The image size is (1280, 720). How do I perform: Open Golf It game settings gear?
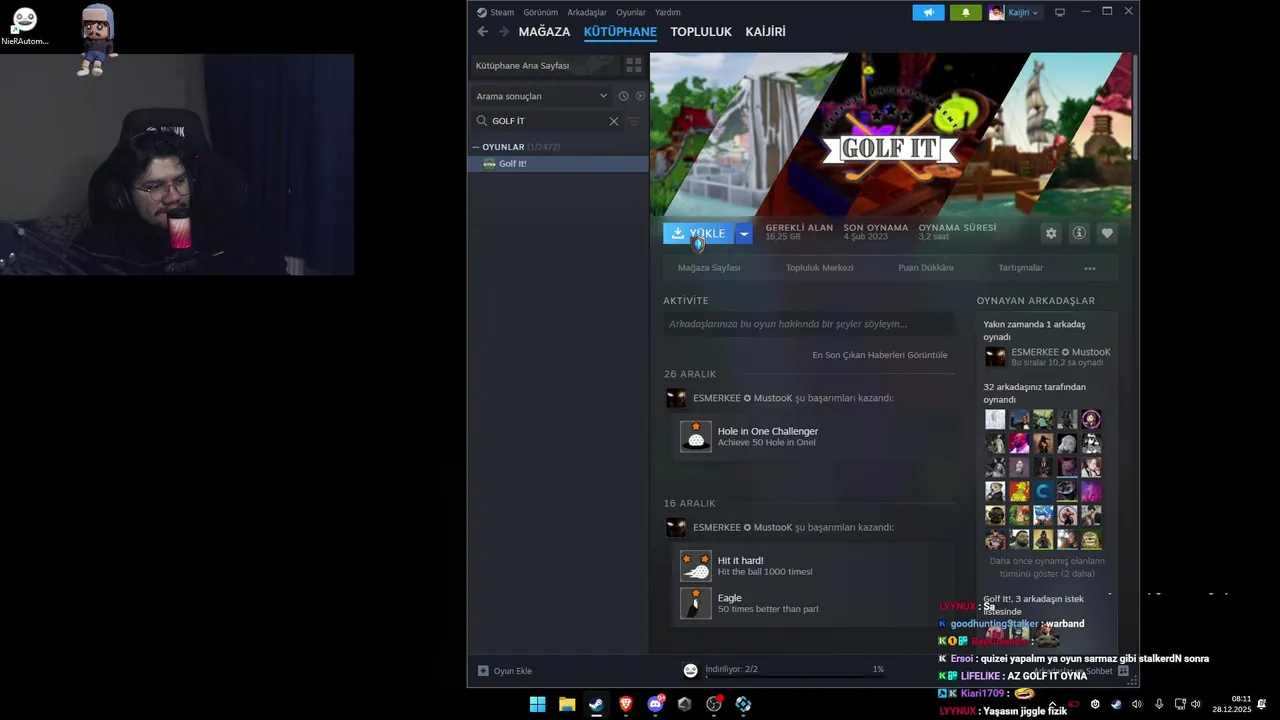pos(1051,233)
